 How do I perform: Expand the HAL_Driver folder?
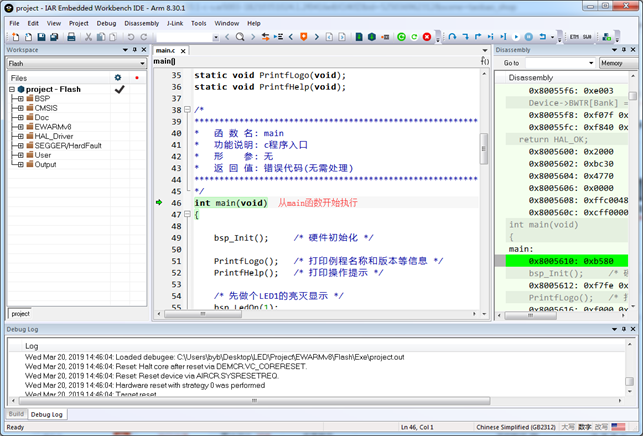coord(20,136)
